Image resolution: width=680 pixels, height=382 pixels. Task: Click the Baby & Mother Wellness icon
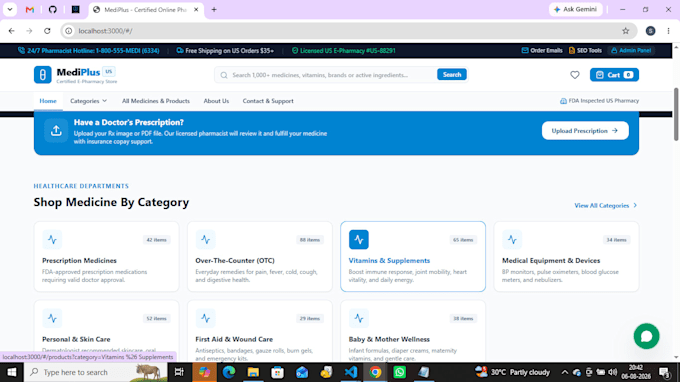pyautogui.click(x=359, y=318)
